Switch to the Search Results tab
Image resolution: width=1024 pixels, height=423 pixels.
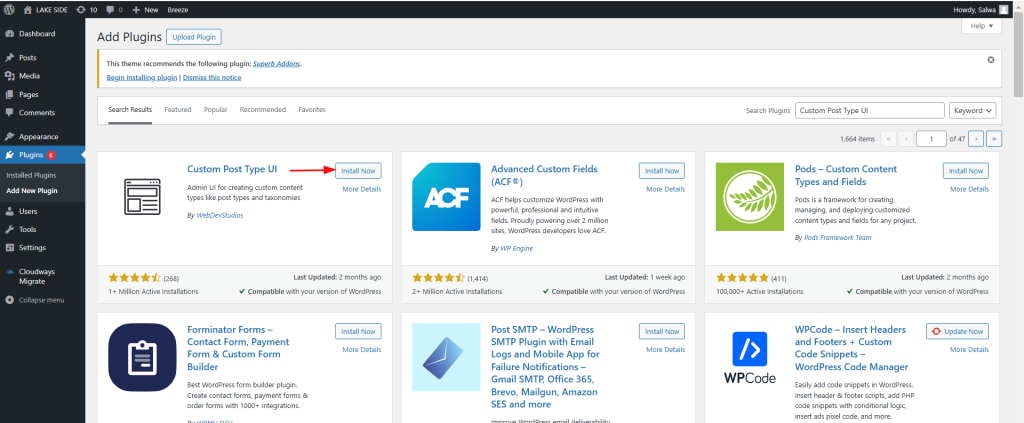[x=130, y=110]
